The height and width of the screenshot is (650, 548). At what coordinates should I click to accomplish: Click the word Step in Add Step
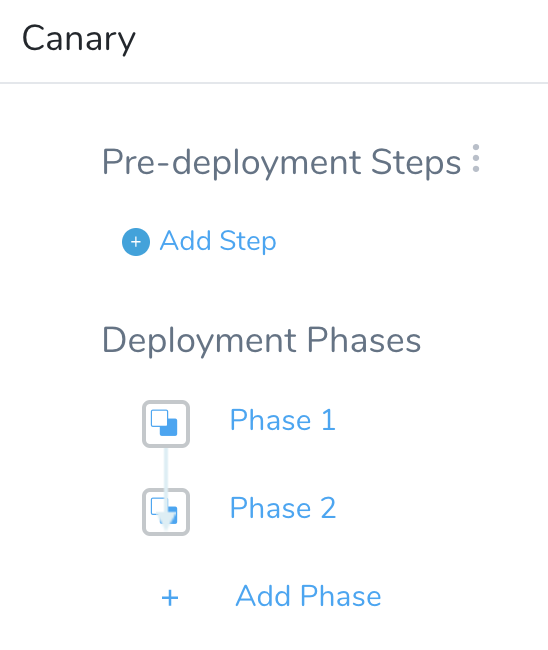[x=248, y=242]
